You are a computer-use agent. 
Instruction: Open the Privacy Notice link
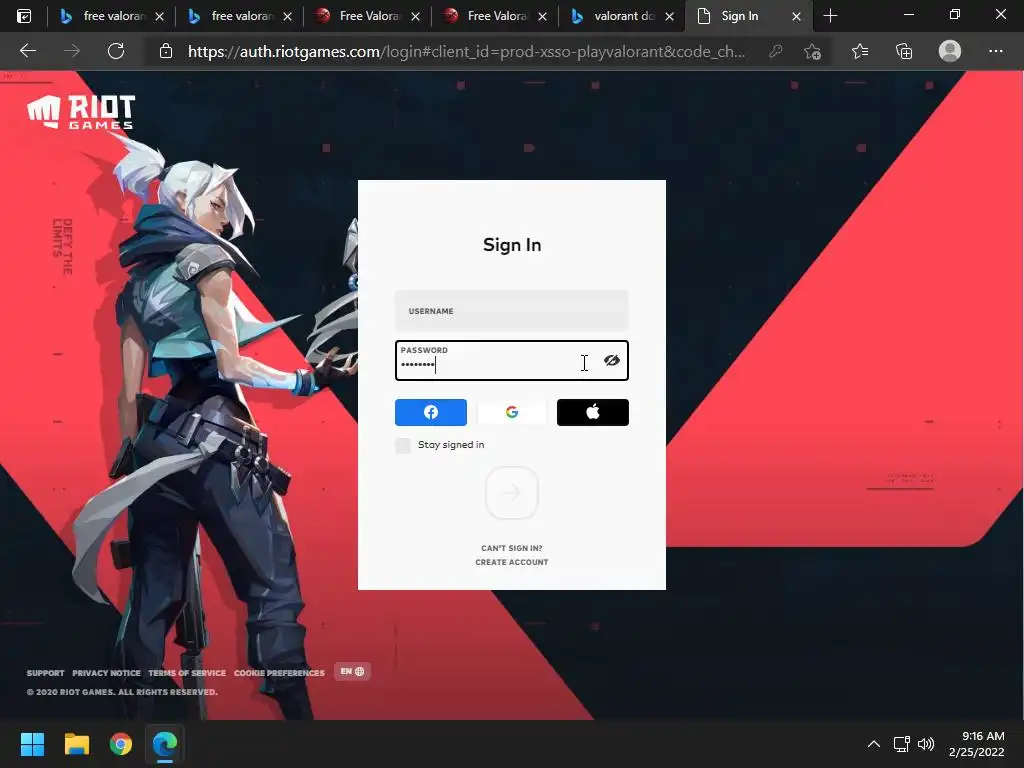pyautogui.click(x=106, y=673)
